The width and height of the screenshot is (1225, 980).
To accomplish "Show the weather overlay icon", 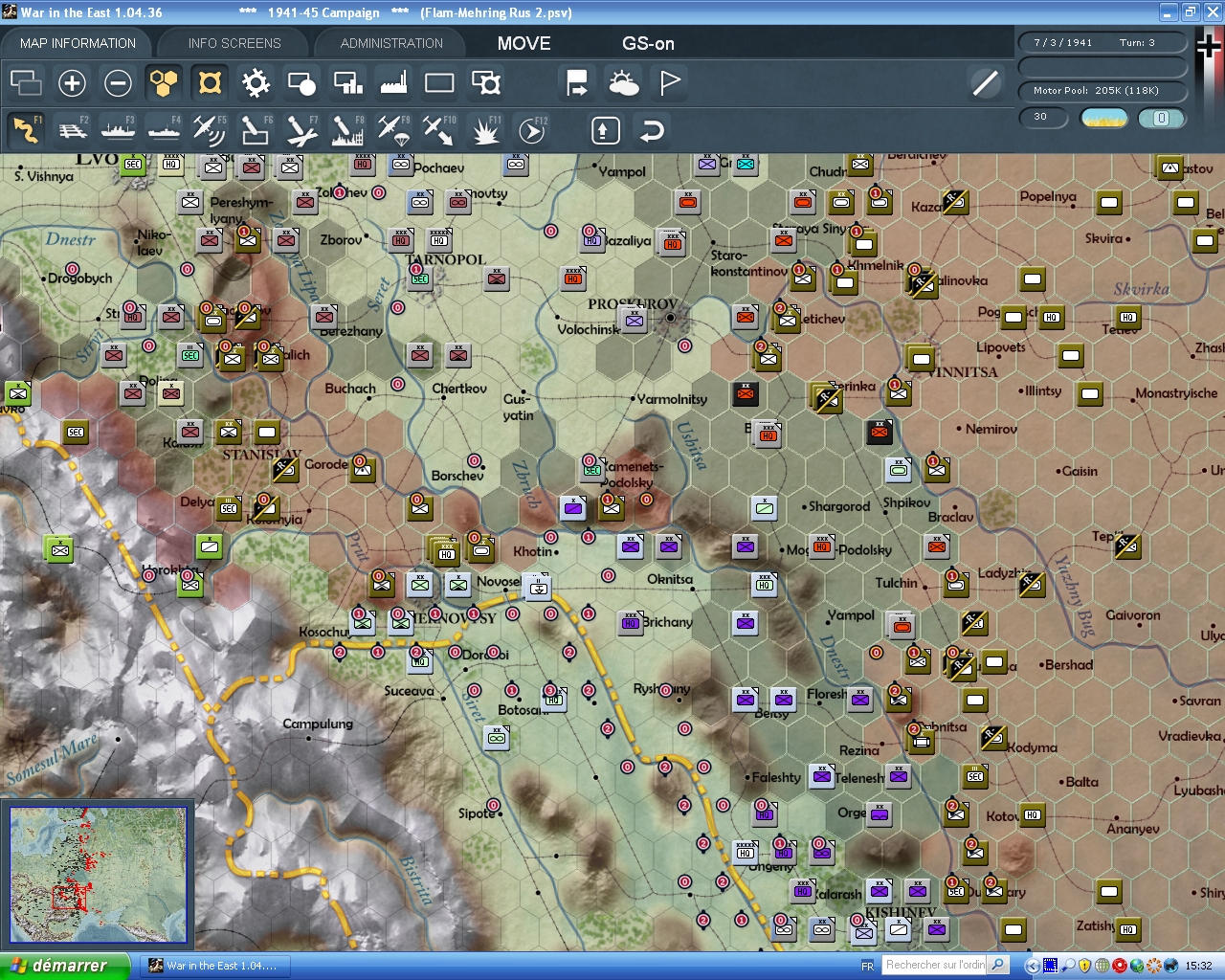I will (623, 83).
